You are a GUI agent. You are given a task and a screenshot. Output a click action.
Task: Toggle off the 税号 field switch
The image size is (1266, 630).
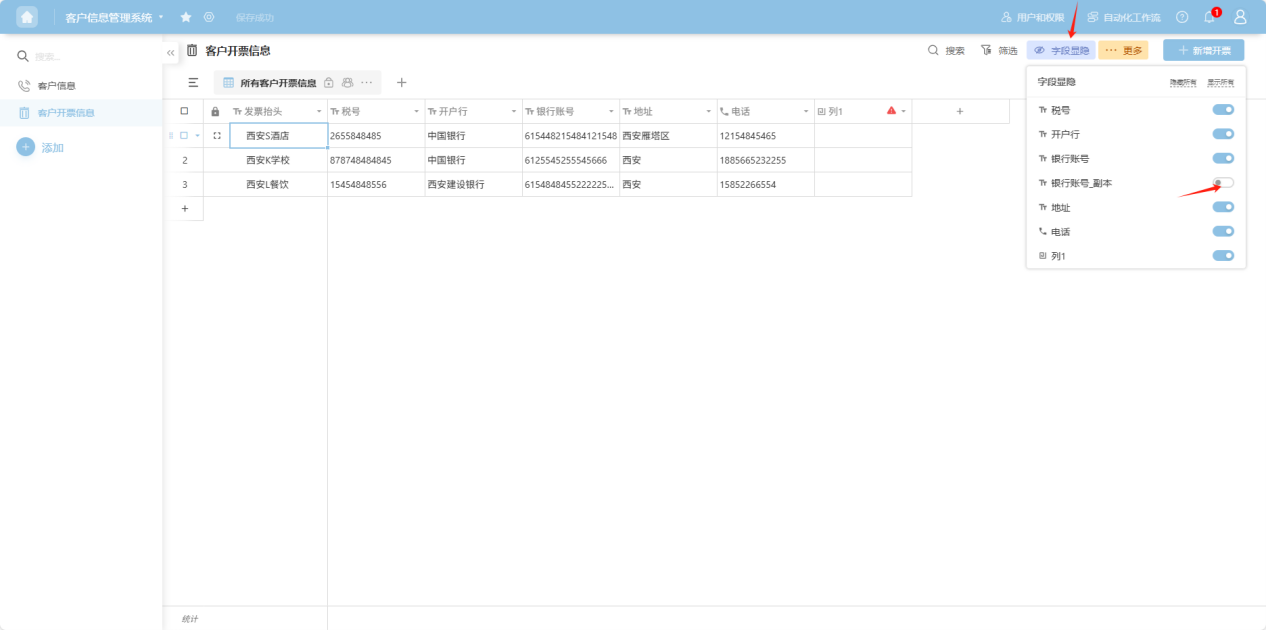pyautogui.click(x=1223, y=110)
